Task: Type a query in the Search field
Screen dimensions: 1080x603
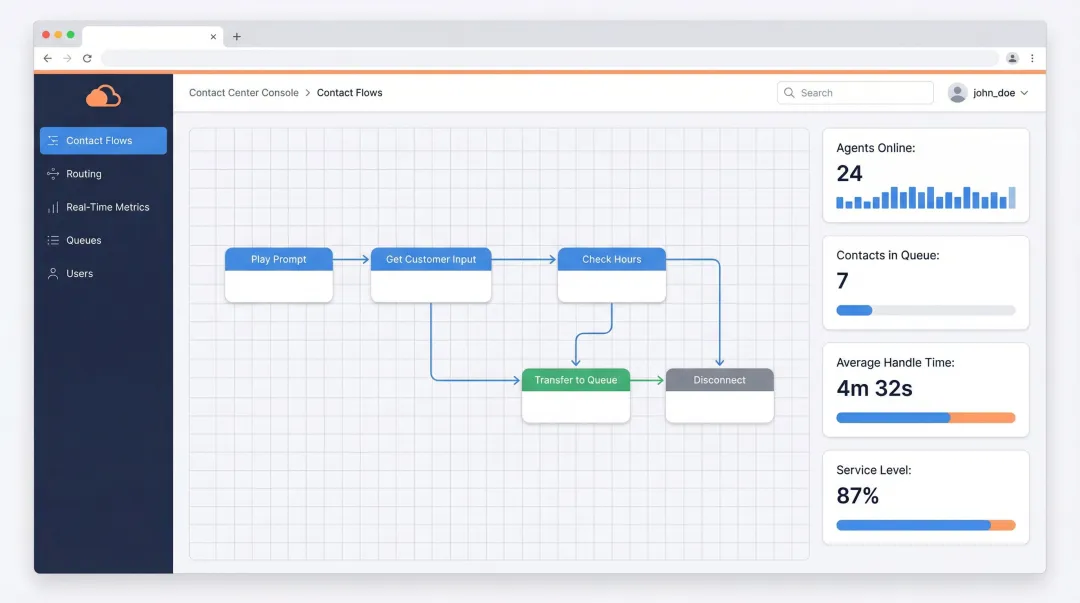Action: 860,92
